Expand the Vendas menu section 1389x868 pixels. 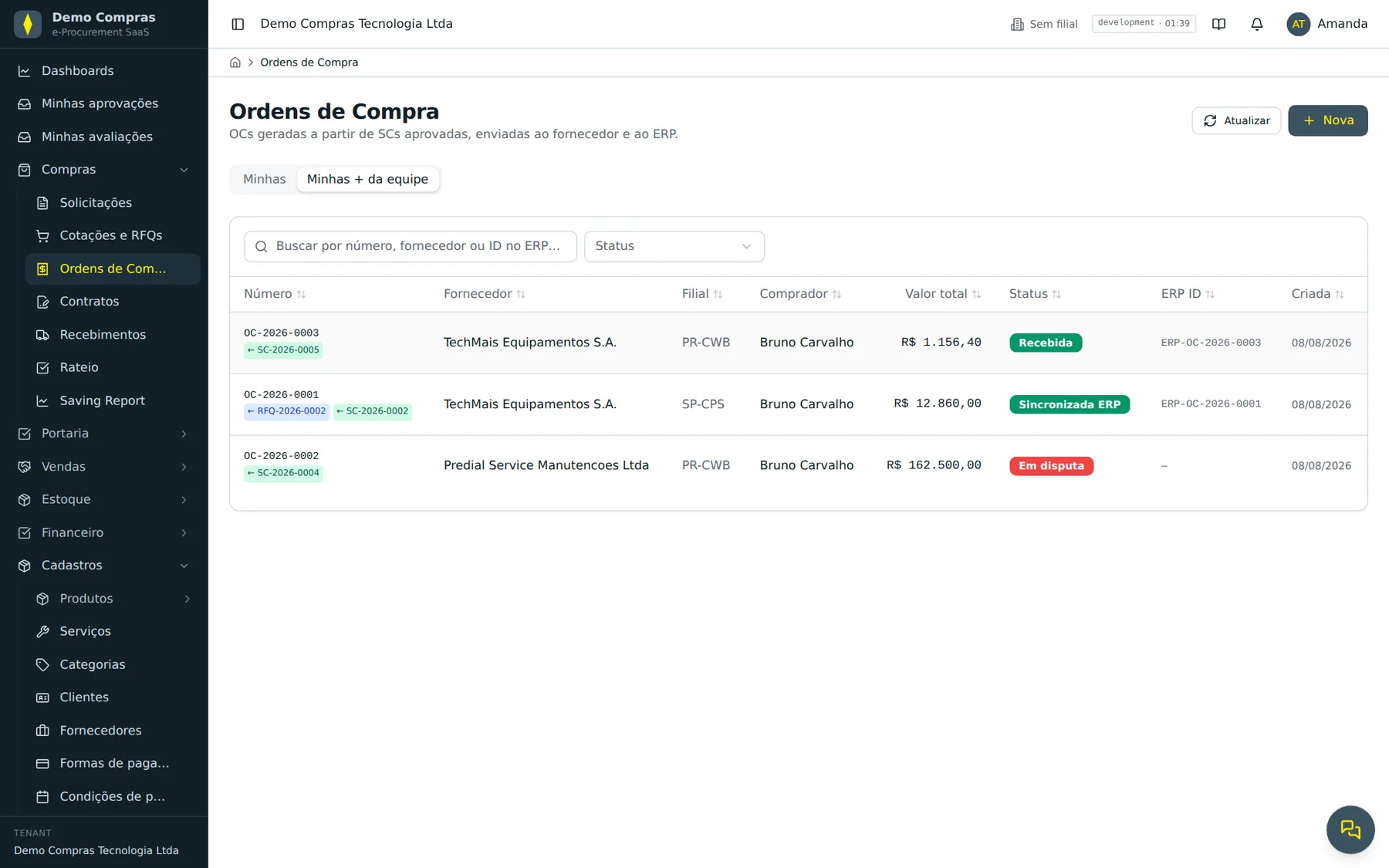coord(103,467)
